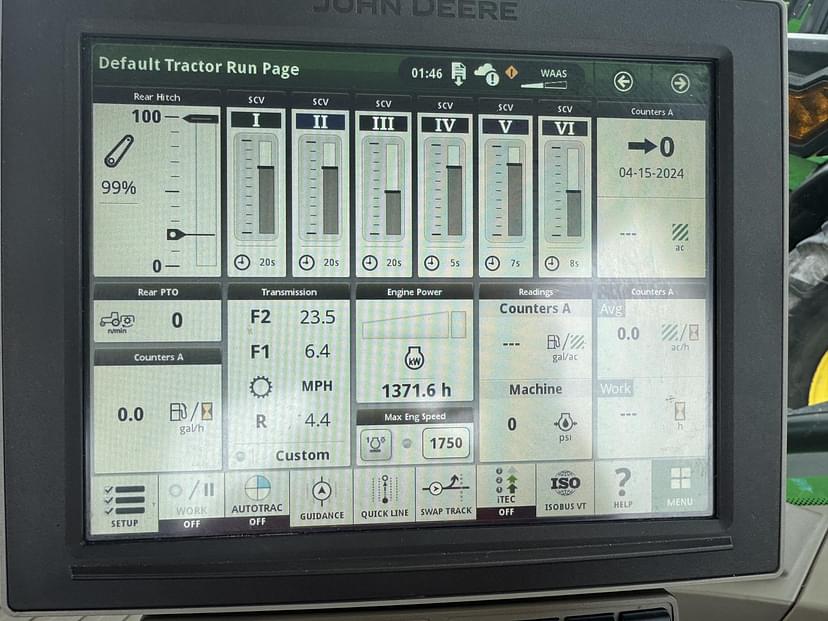Open the data transfer status icon
Viewport: 828px width, 621px height.
pos(458,73)
